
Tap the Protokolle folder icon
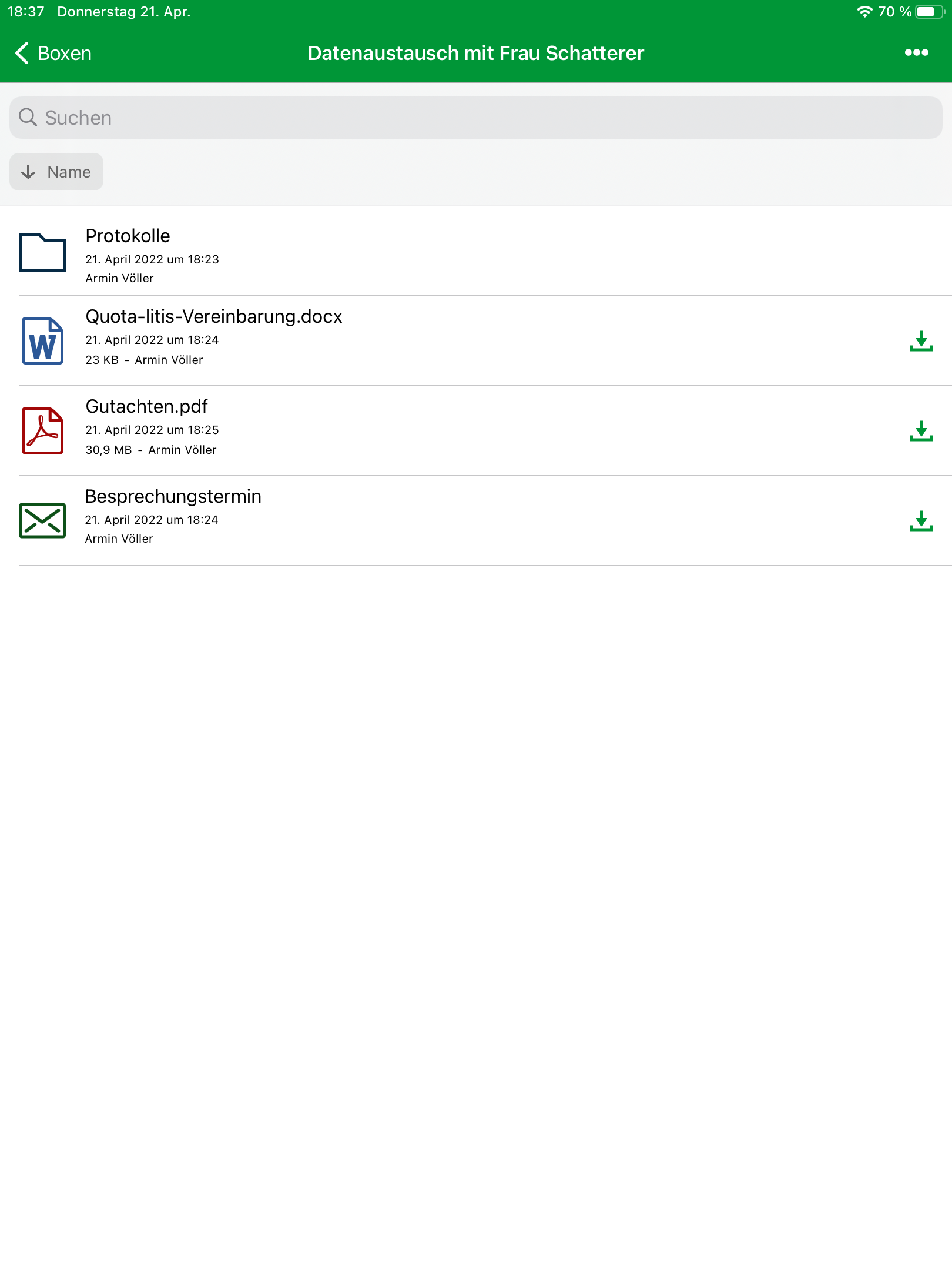[x=42, y=252]
